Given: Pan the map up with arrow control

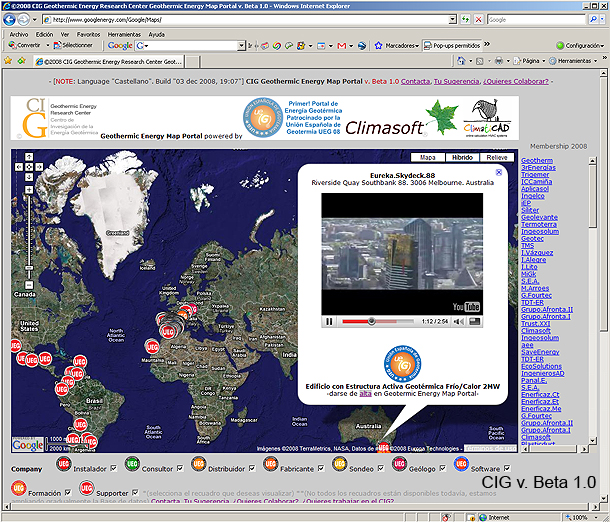Looking at the screenshot, I should click(29, 157).
